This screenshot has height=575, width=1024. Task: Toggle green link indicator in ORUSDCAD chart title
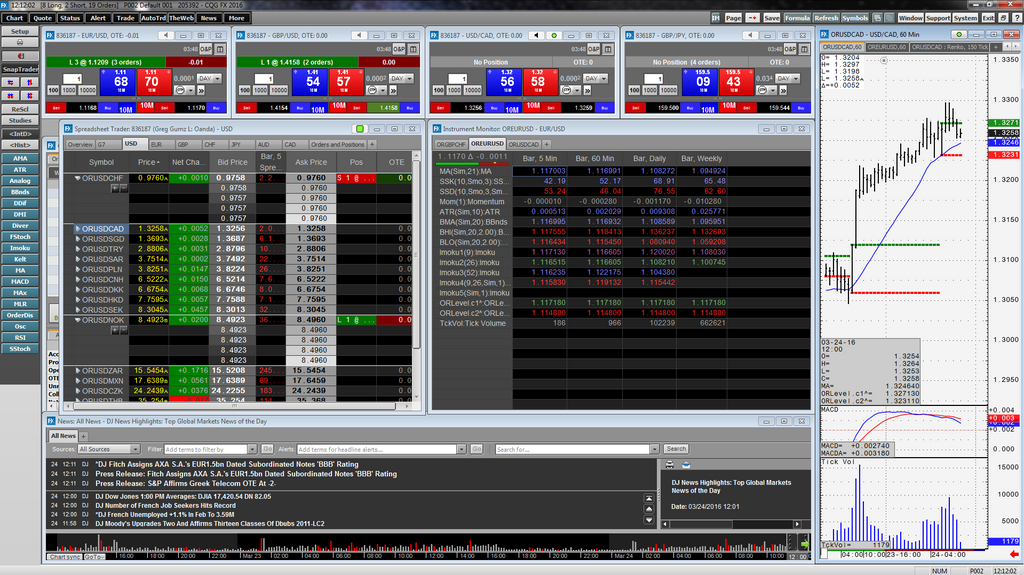959,34
